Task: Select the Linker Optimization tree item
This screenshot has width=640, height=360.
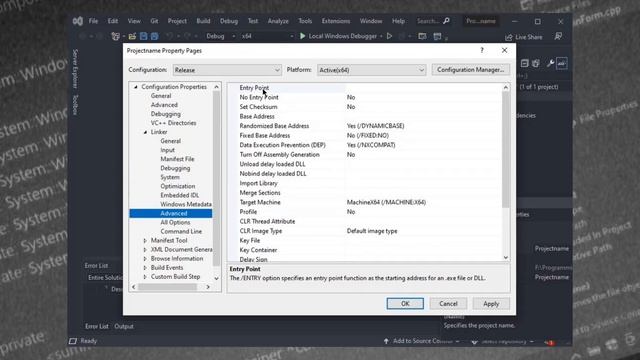Action: (x=178, y=186)
